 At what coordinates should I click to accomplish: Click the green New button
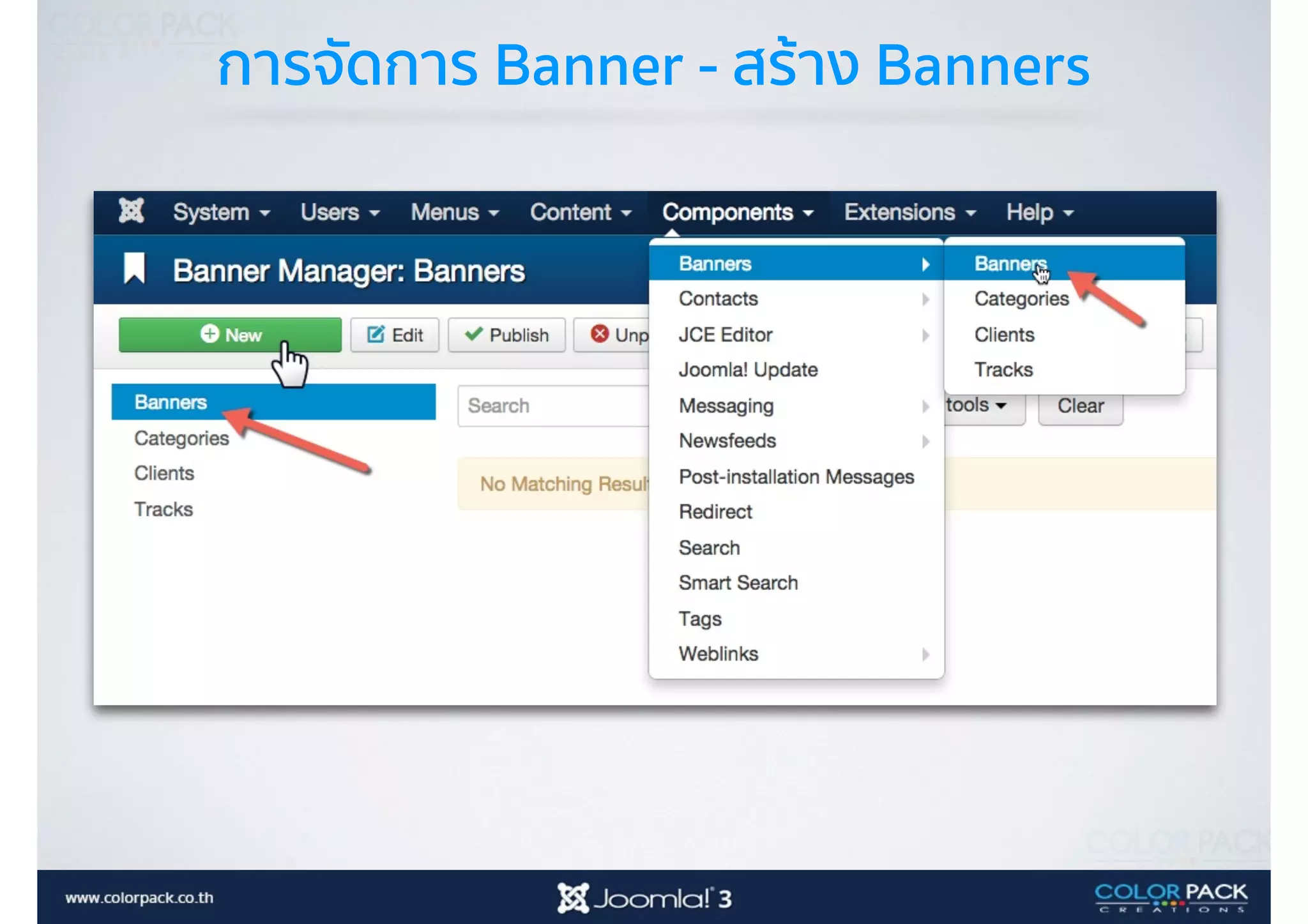(230, 335)
